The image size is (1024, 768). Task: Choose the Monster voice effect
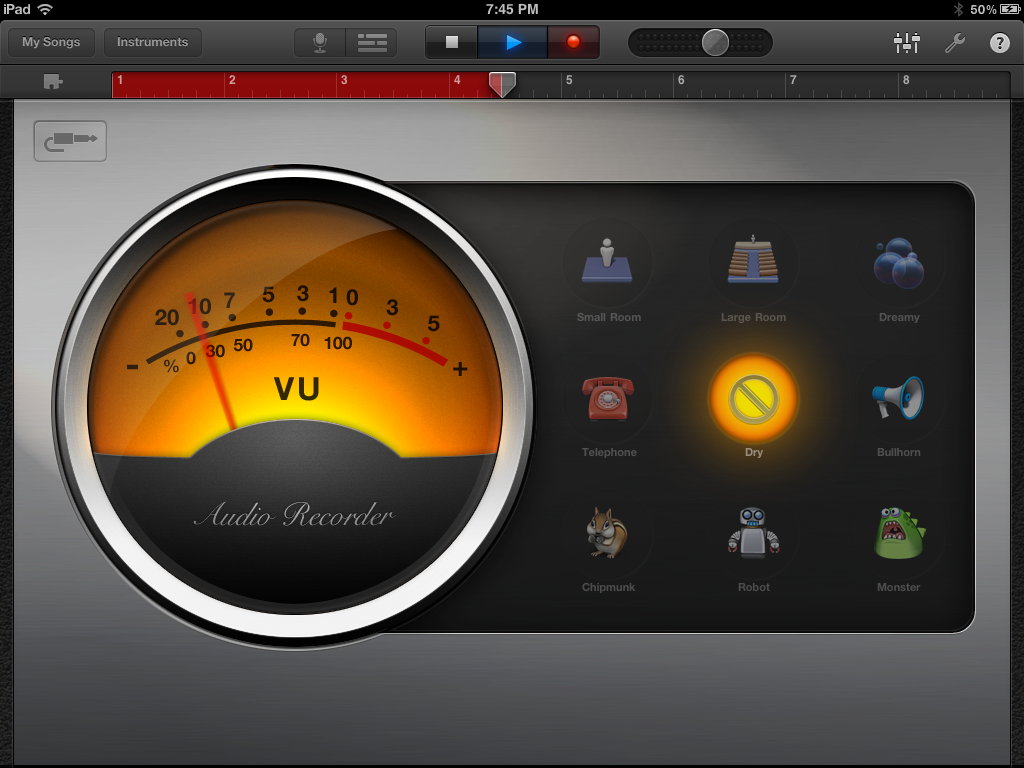click(898, 533)
